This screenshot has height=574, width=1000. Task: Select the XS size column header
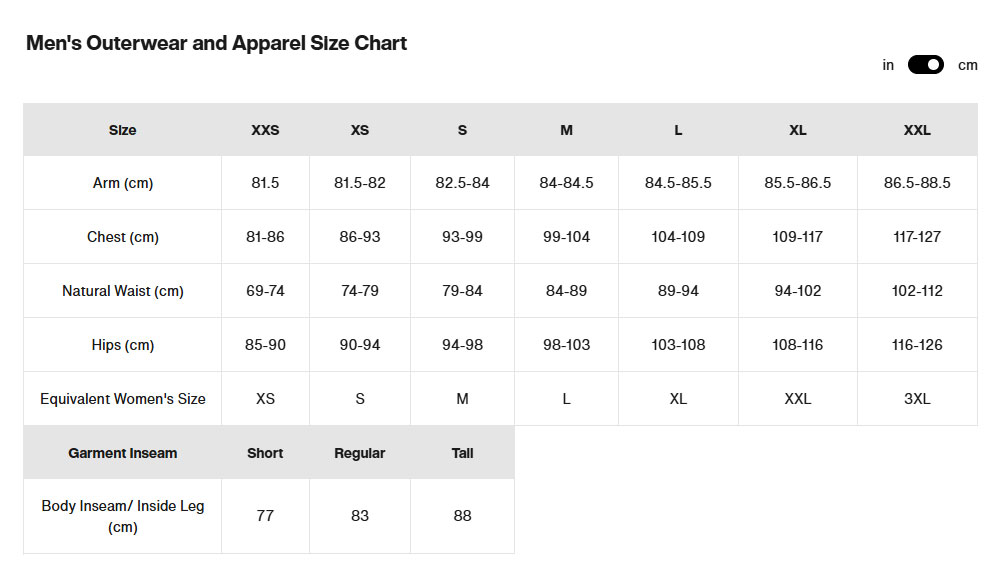click(360, 130)
